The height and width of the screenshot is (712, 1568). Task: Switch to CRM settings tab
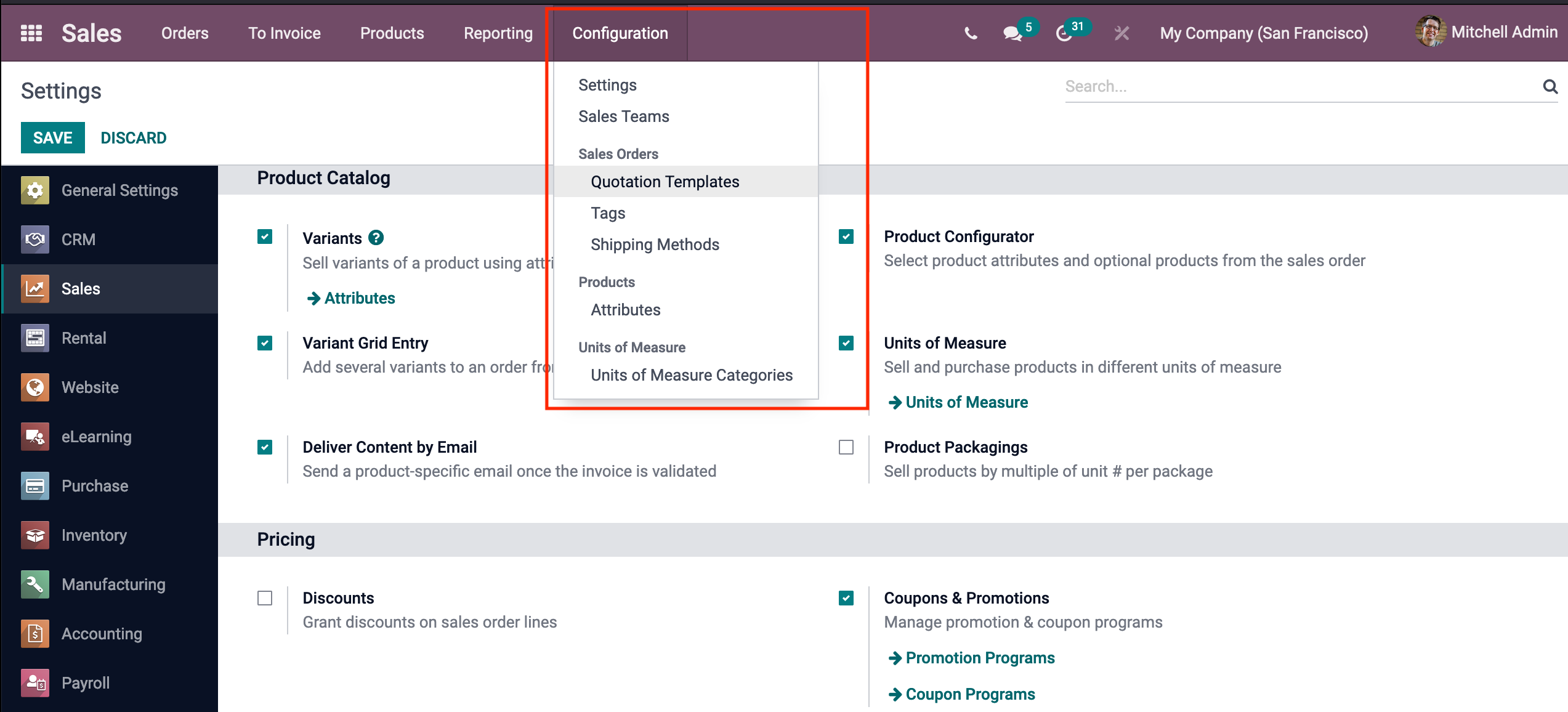click(78, 240)
